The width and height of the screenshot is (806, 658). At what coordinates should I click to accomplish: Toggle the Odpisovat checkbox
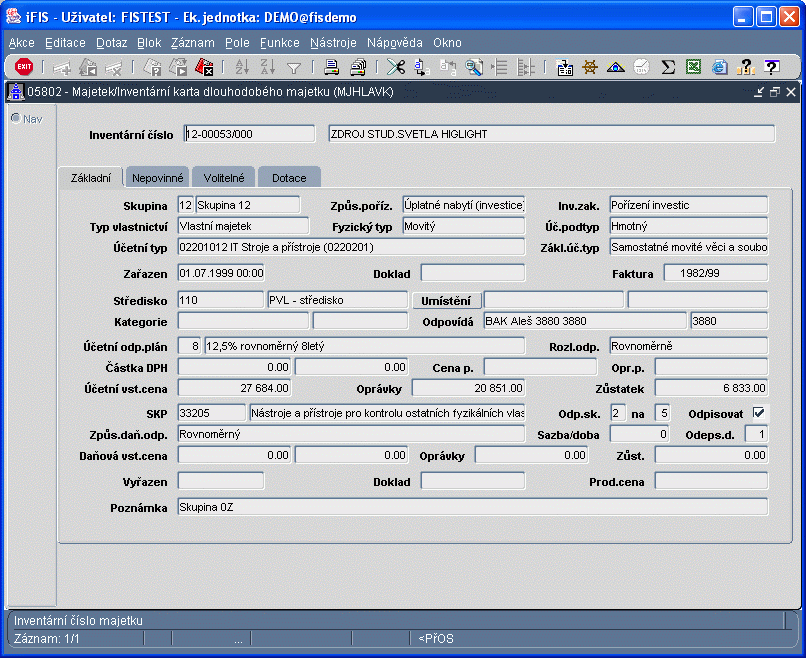(759, 413)
